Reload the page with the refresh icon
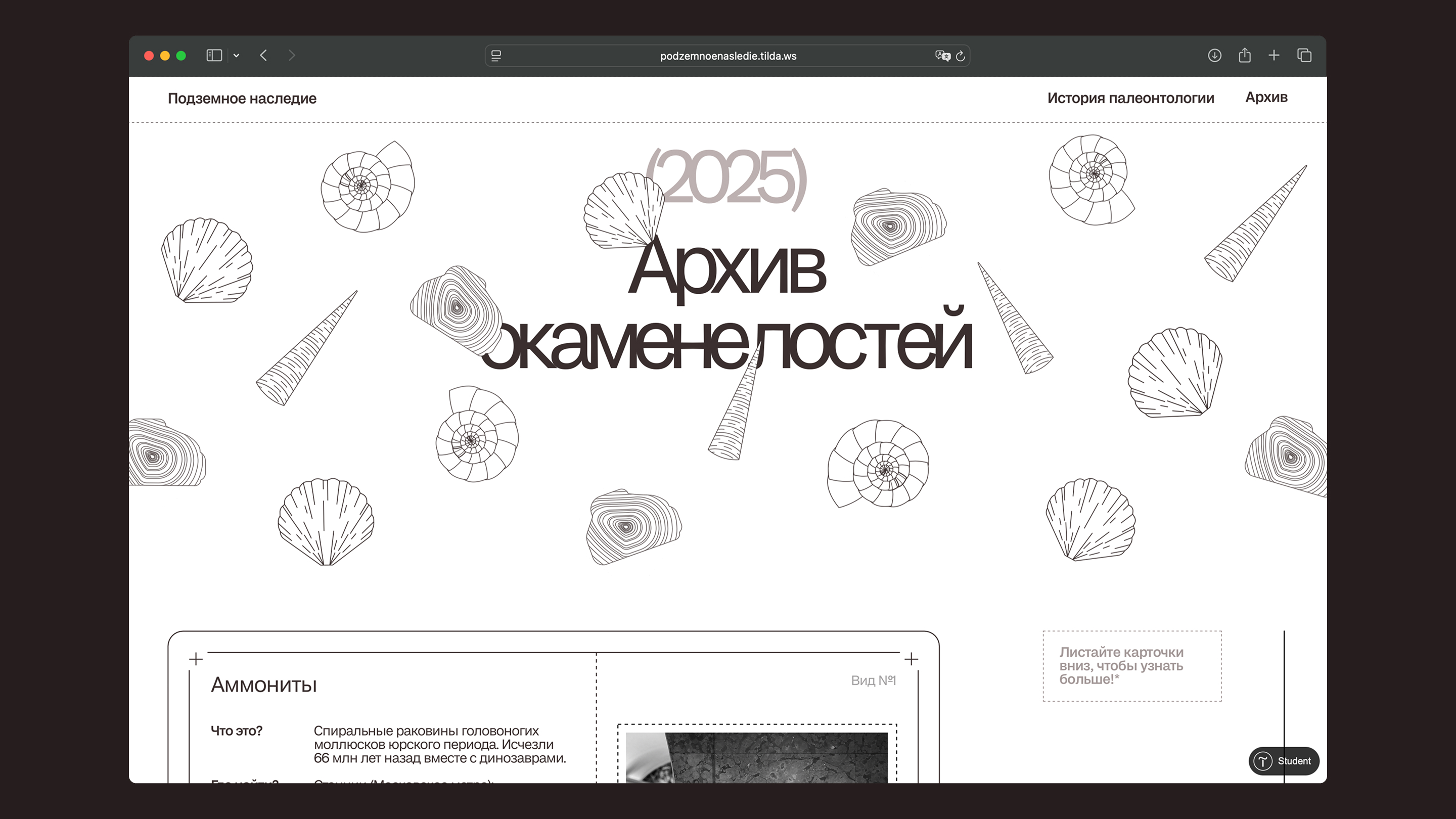Screen dimensions: 1456x819 click(x=961, y=56)
